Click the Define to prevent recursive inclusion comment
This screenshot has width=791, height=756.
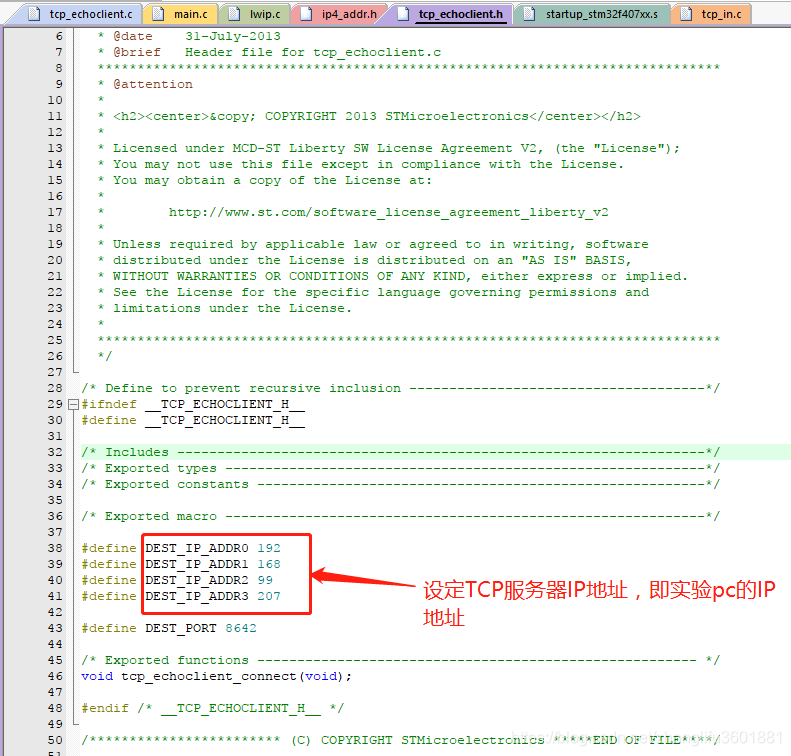point(401,388)
